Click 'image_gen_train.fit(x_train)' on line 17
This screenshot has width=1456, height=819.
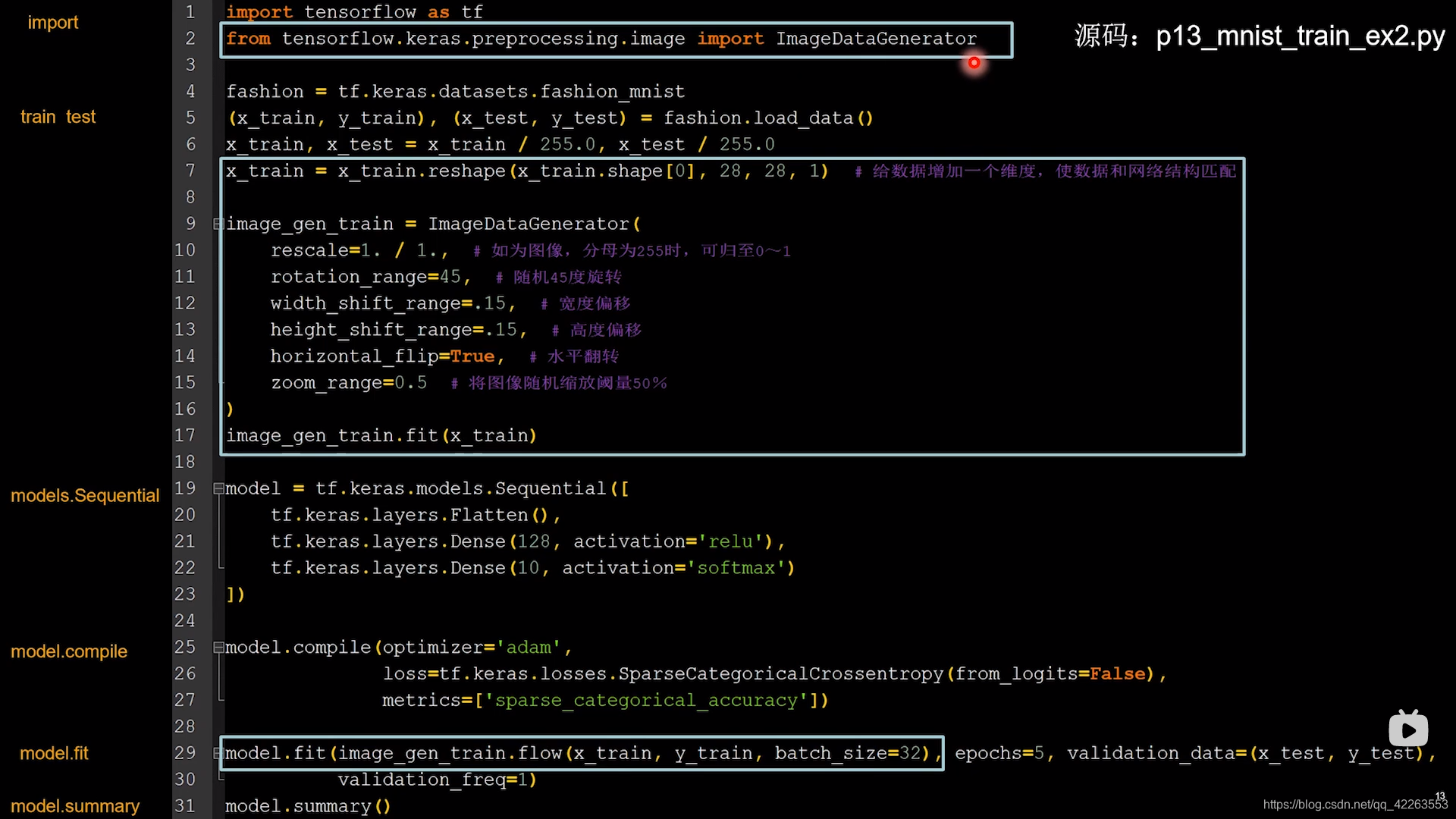click(381, 436)
